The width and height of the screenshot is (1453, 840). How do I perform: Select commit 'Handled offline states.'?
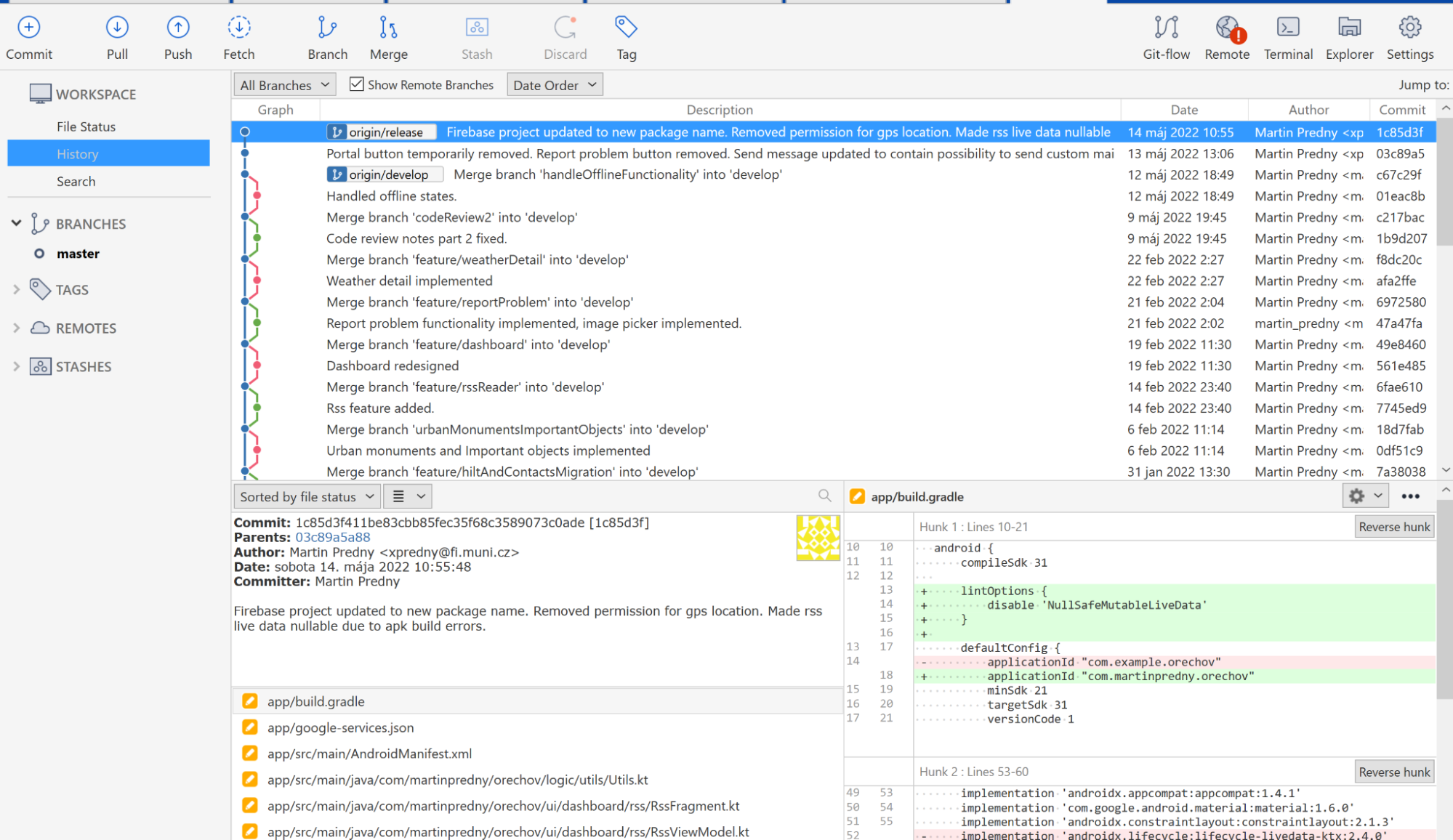pyautogui.click(x=834, y=196)
